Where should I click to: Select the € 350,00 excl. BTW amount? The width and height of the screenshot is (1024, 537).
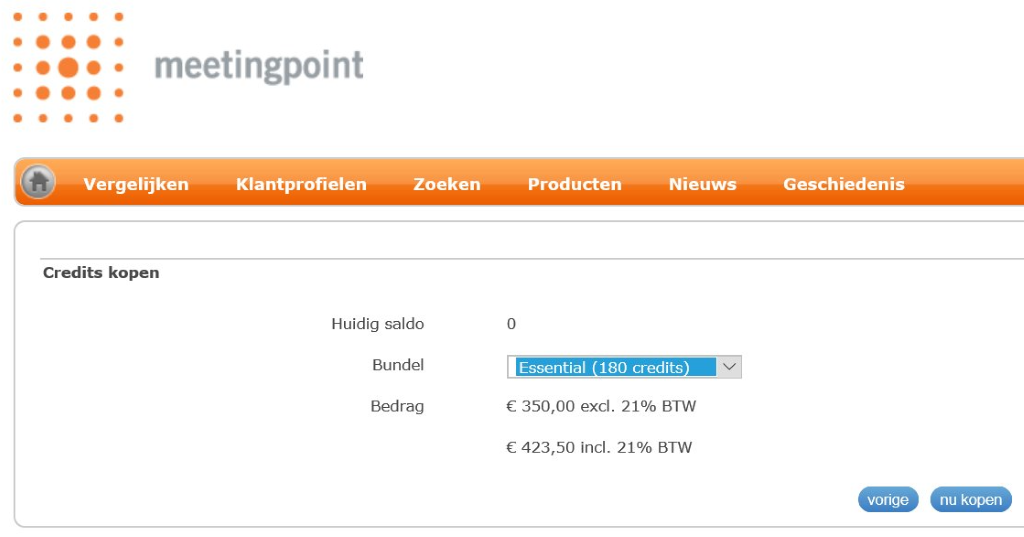click(x=601, y=406)
